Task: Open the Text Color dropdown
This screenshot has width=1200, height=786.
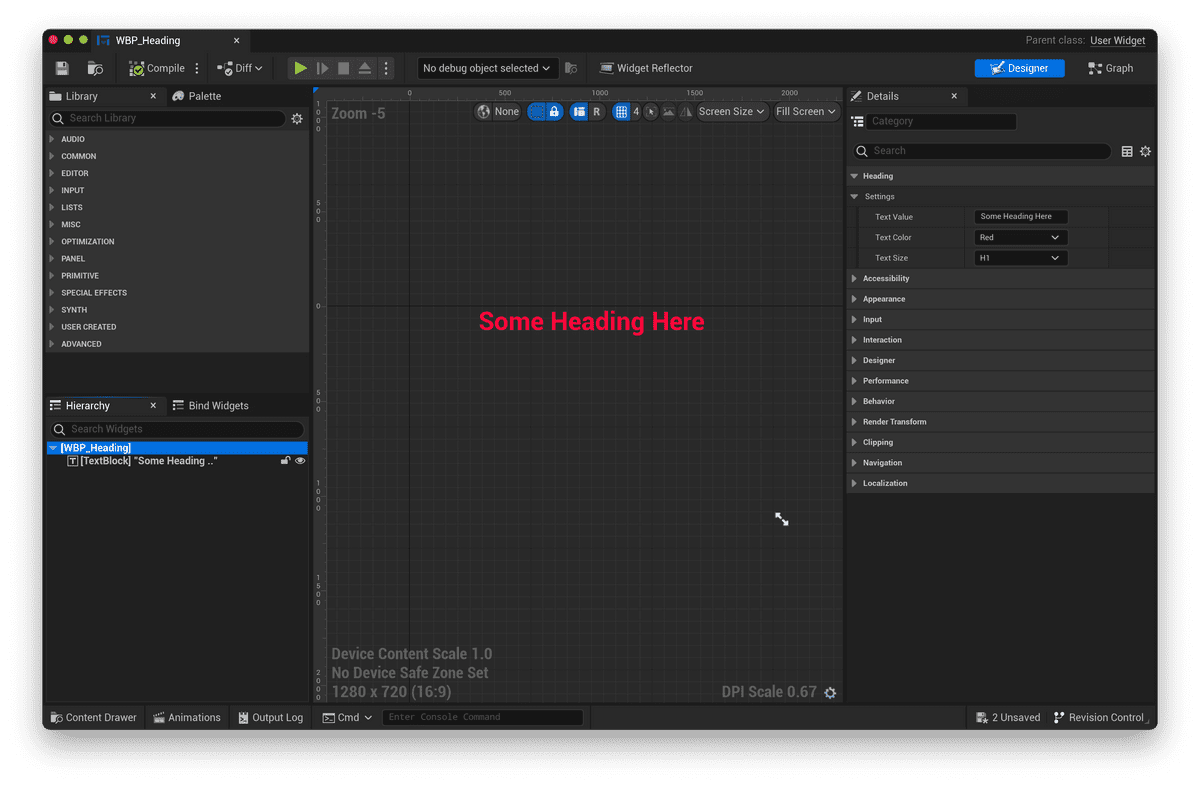Action: tap(1020, 238)
